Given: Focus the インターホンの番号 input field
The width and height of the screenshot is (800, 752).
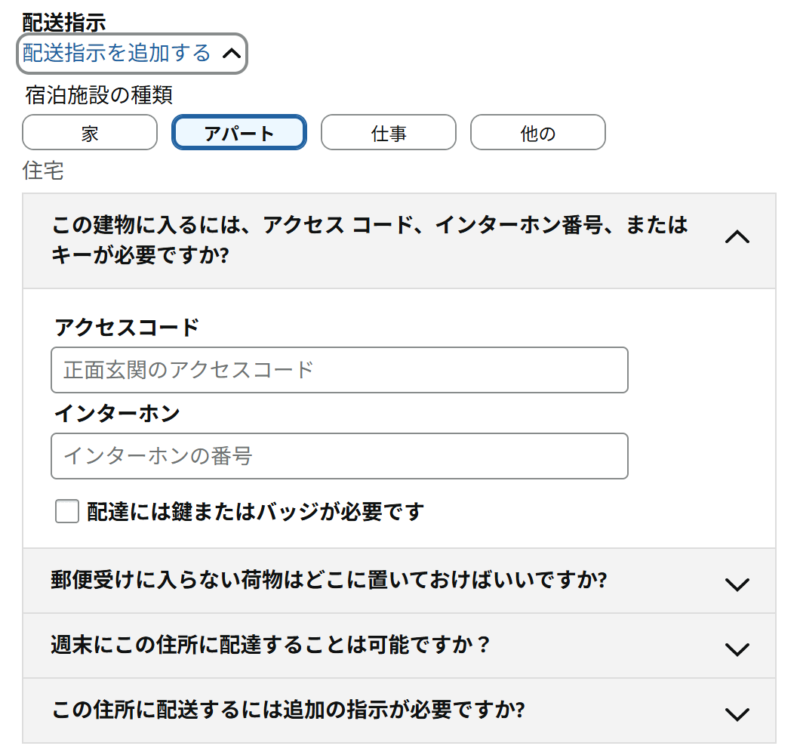Looking at the screenshot, I should [339, 456].
